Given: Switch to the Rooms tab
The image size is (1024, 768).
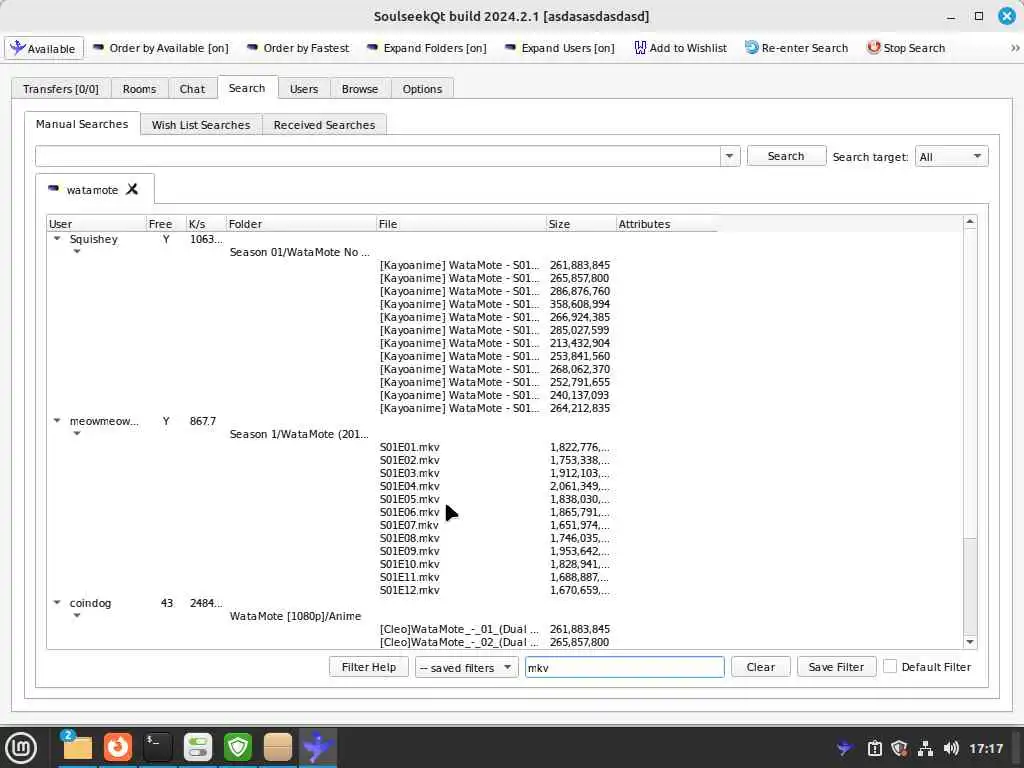Looking at the screenshot, I should point(139,89).
